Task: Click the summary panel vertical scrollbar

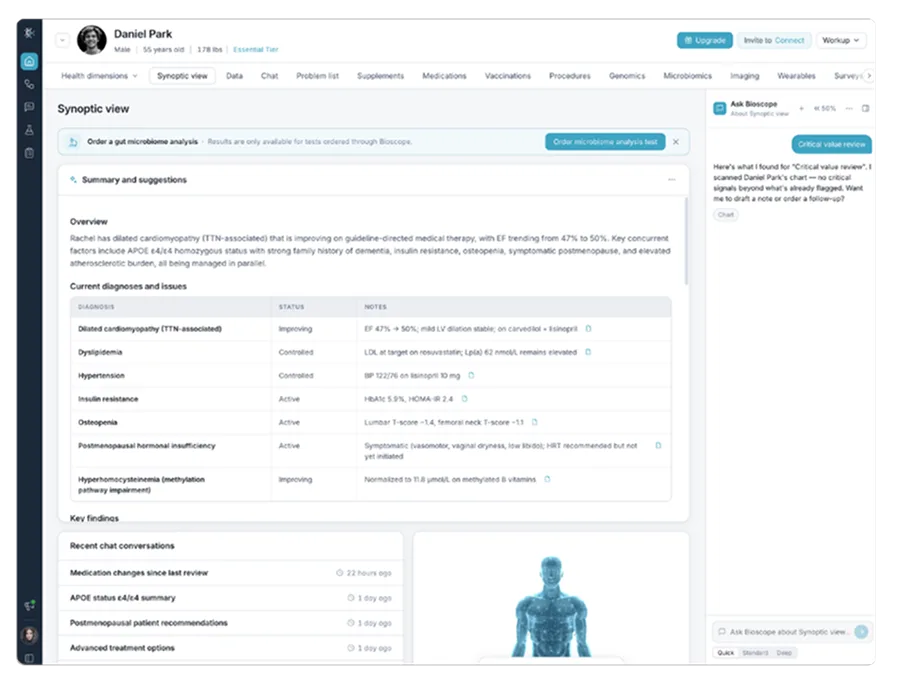Action: 686,241
